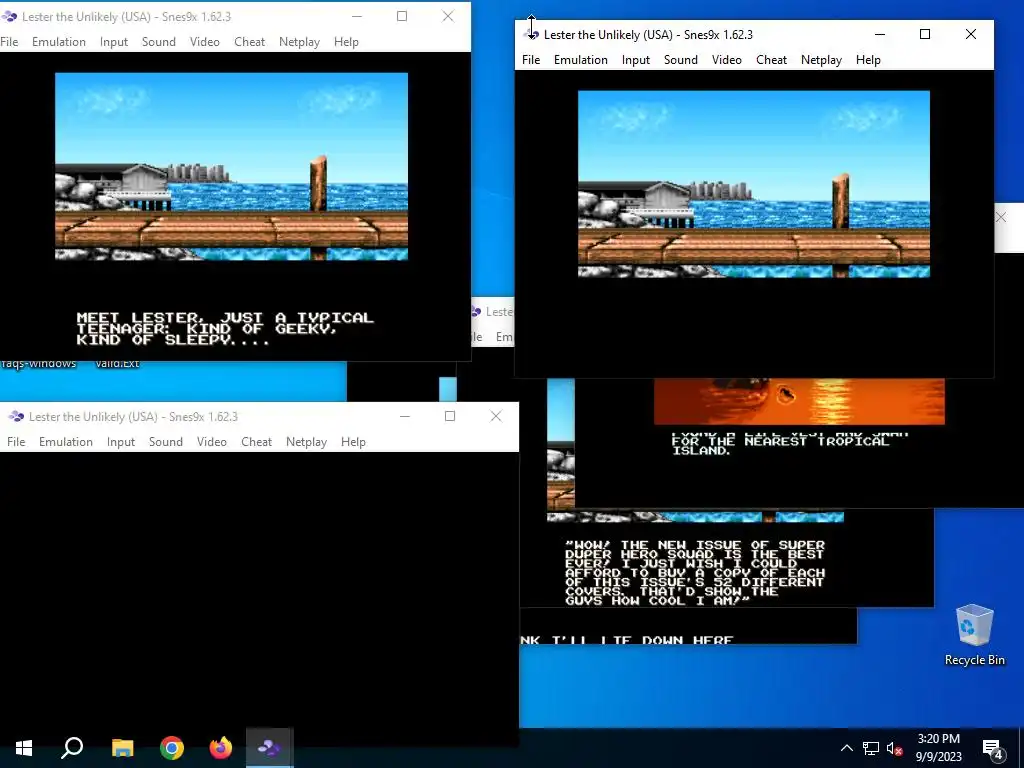Select the Recycle Bin desktop icon
The width and height of the screenshot is (1024, 768).
click(974, 635)
